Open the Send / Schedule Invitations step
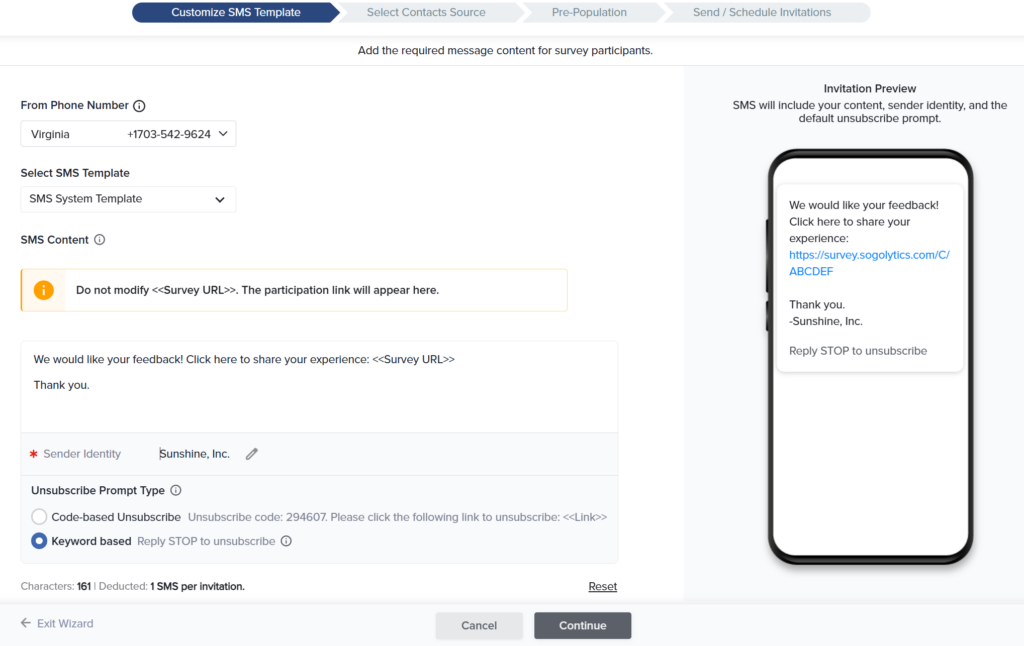1024x646 pixels. (x=762, y=13)
